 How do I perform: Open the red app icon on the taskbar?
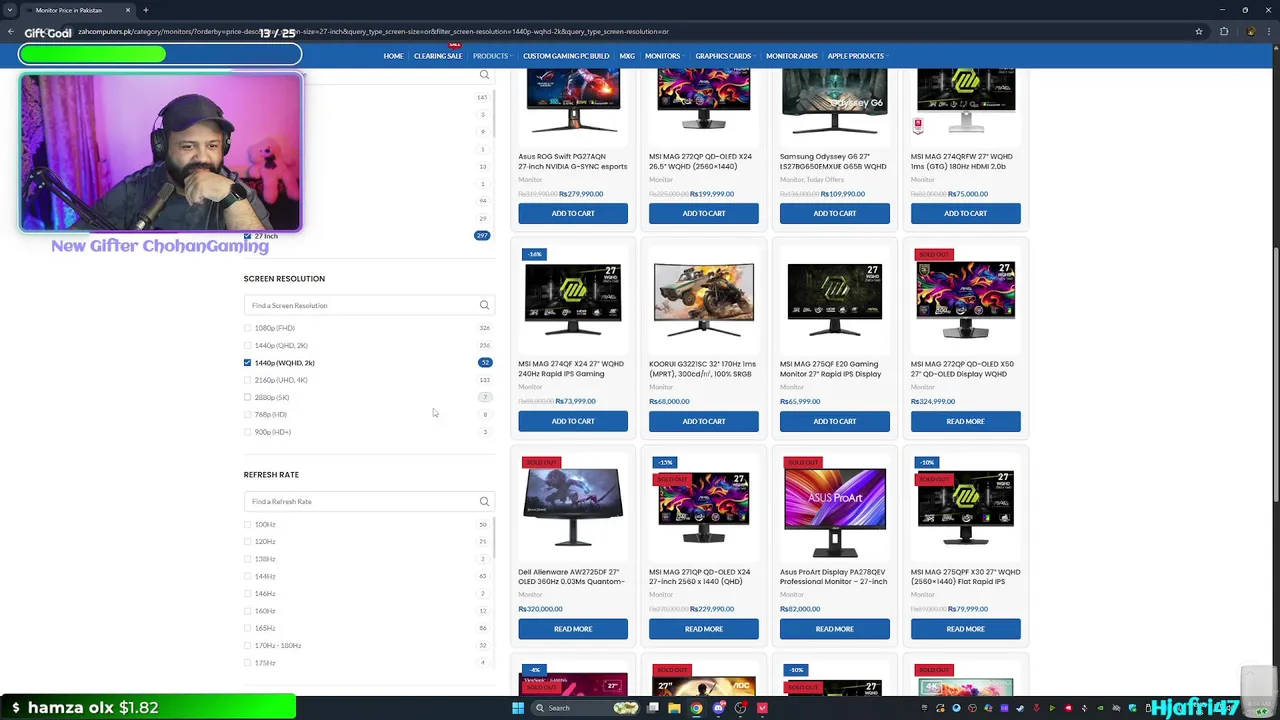click(x=762, y=708)
